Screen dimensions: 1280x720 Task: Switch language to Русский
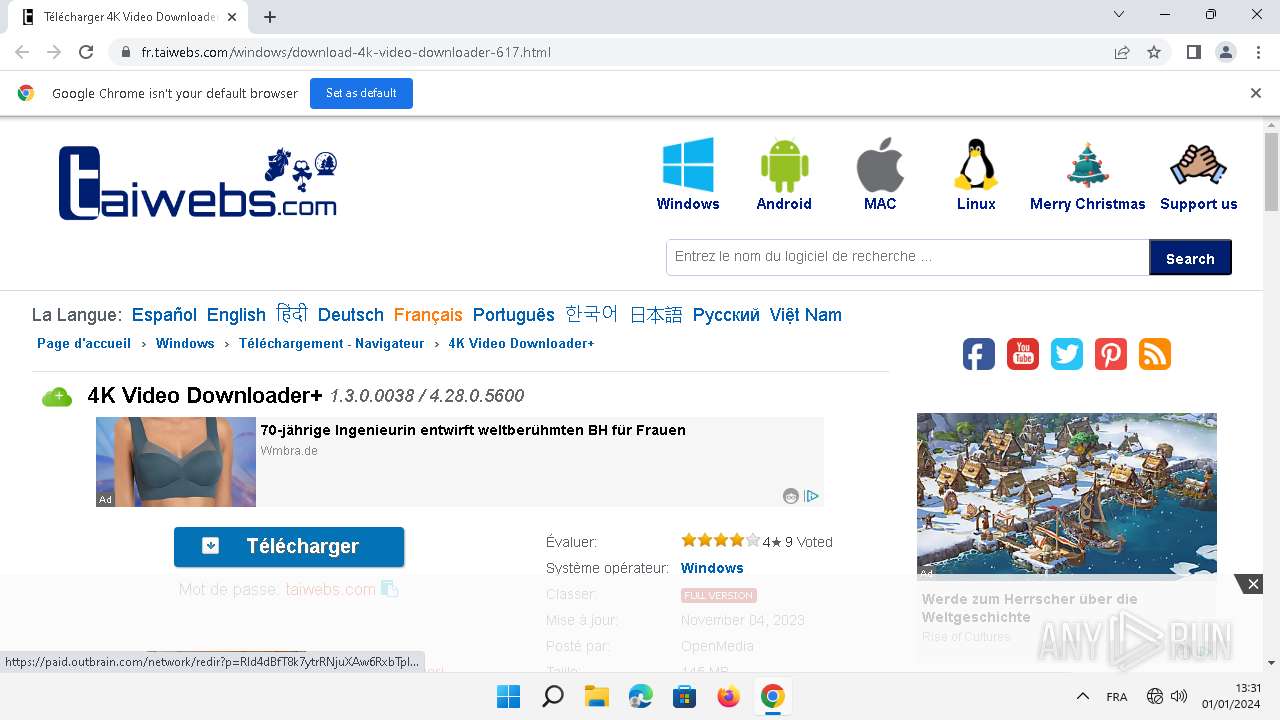tap(726, 315)
